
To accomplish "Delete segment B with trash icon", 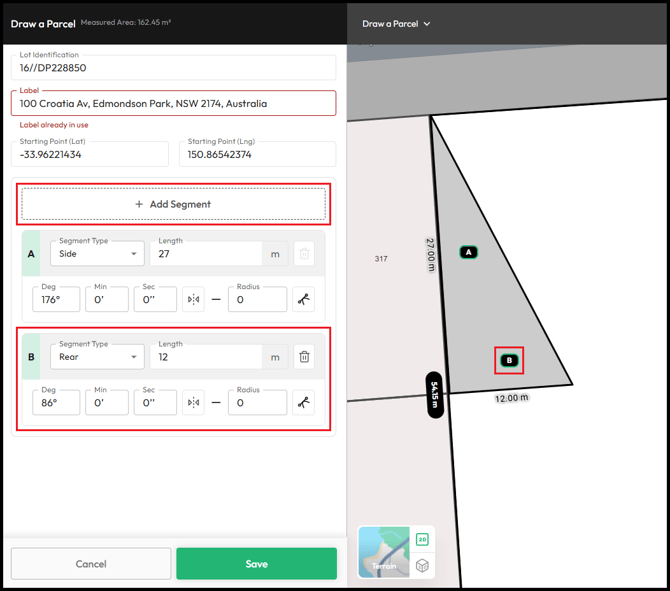I will (304, 357).
